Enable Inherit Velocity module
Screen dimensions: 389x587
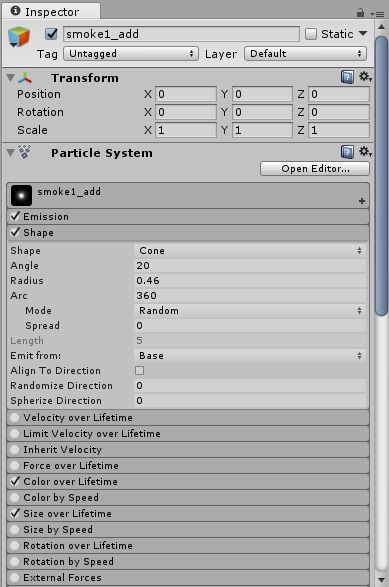15,450
